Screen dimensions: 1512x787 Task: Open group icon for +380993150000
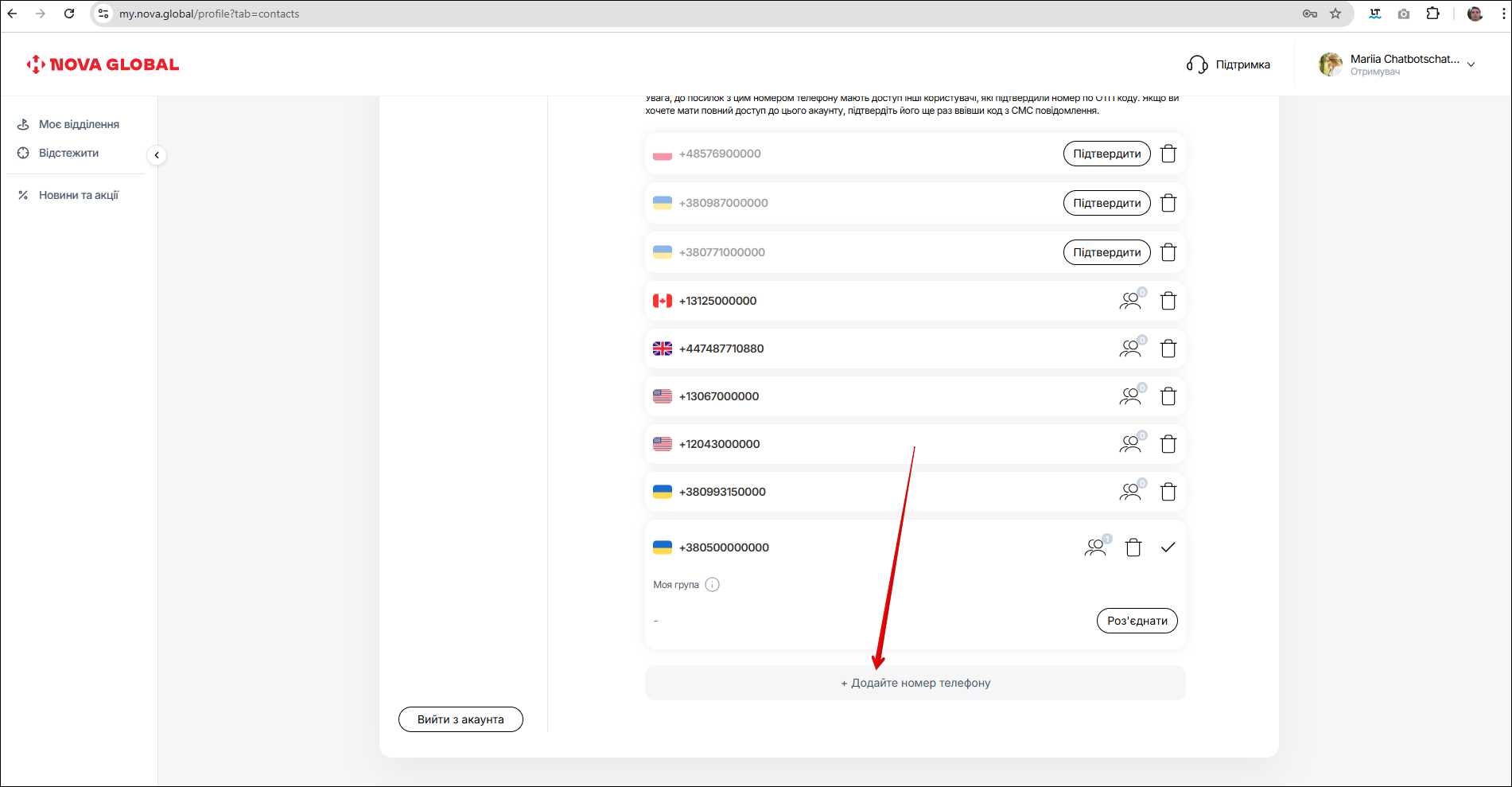click(x=1130, y=492)
